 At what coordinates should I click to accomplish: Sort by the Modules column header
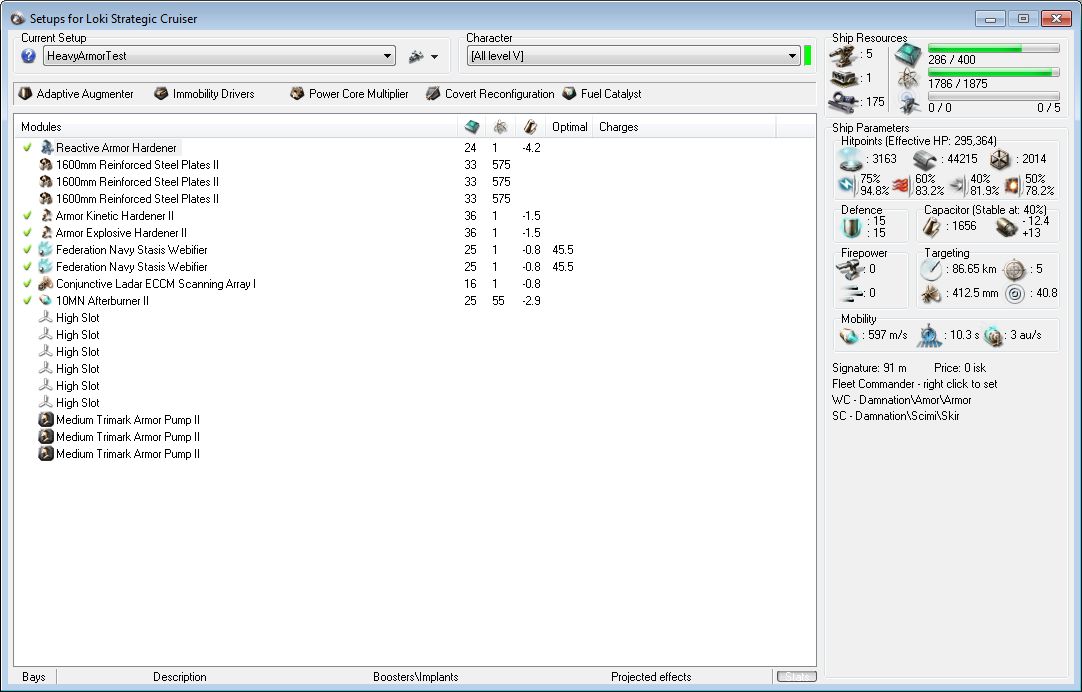pos(236,127)
